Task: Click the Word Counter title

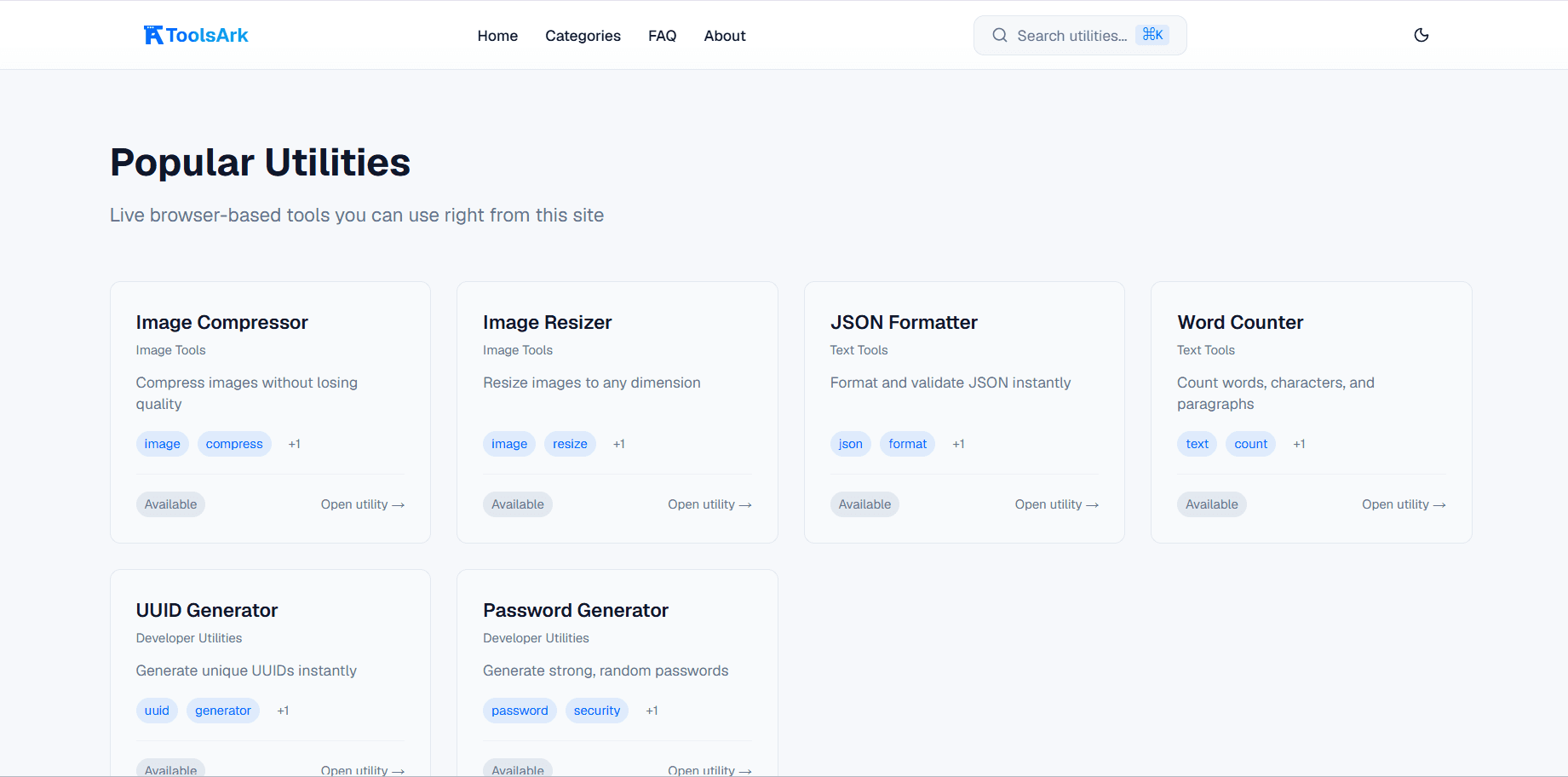Action: [1240, 322]
